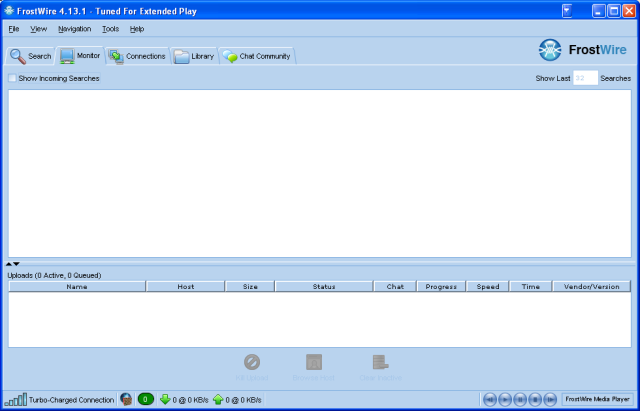Click the Clear Inactive icon
Image resolution: width=640 pixels, height=411 pixels.
380,362
